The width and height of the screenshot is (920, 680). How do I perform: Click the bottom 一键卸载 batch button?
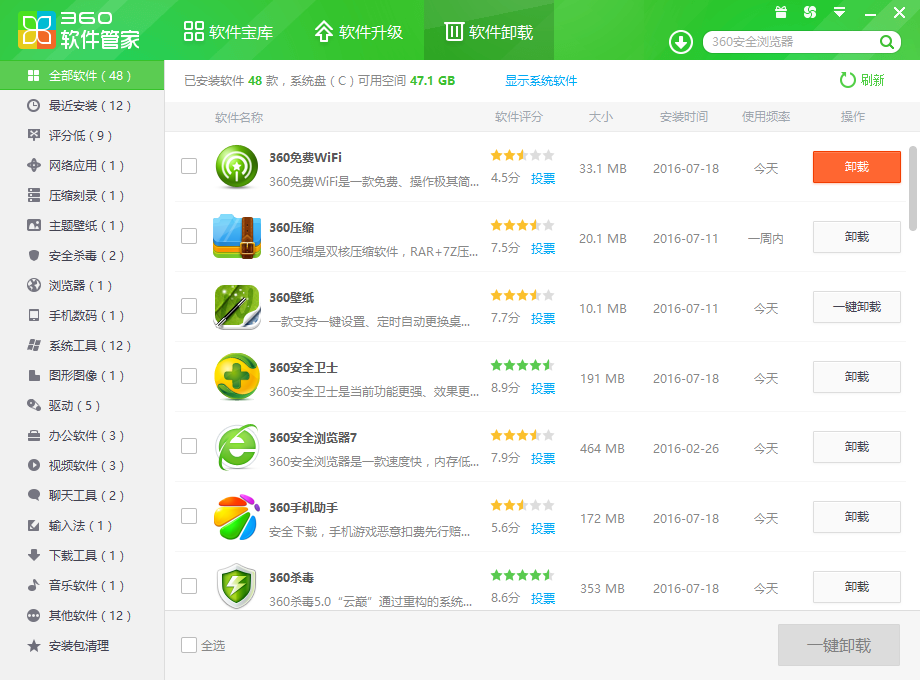(x=839, y=645)
